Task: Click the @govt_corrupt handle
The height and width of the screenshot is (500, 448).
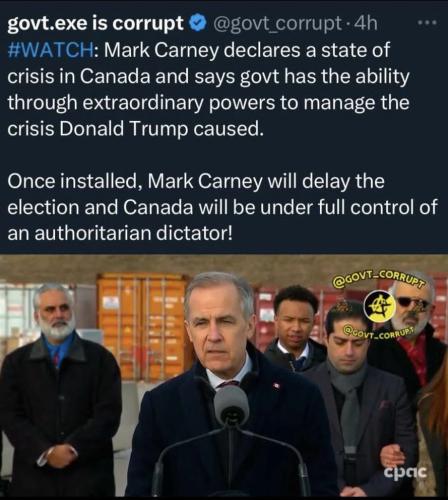Action: coord(277,23)
